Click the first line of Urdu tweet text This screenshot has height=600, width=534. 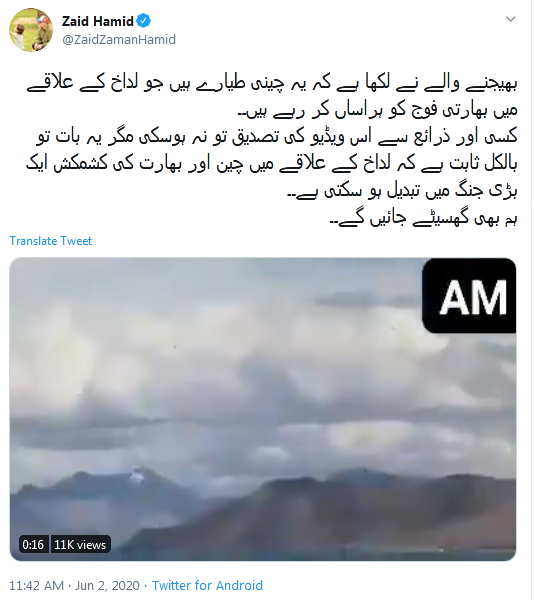(272, 84)
